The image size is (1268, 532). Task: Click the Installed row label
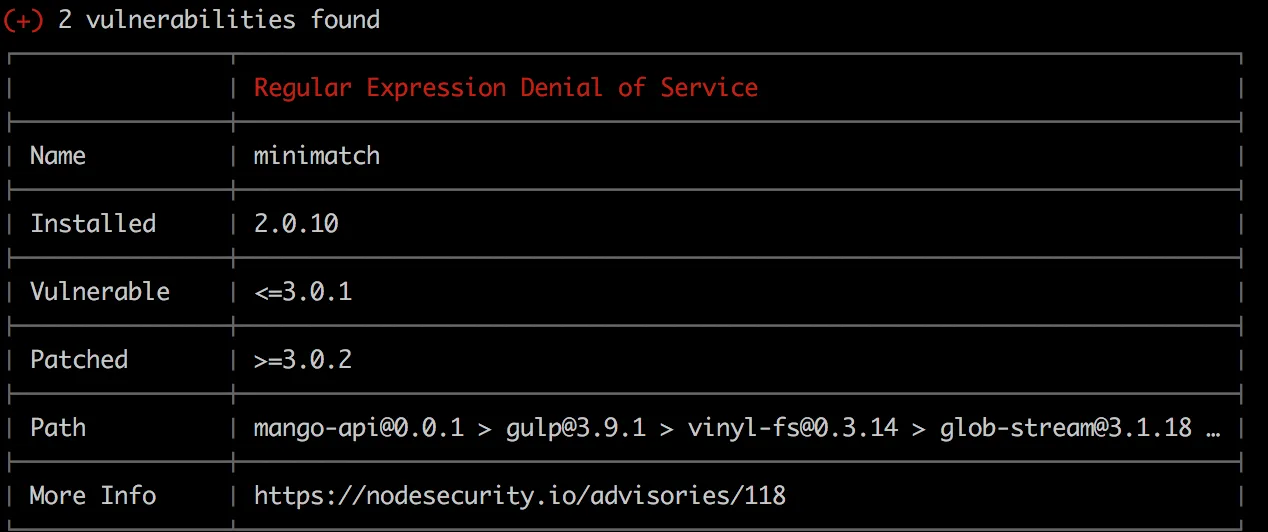[x=93, y=224]
